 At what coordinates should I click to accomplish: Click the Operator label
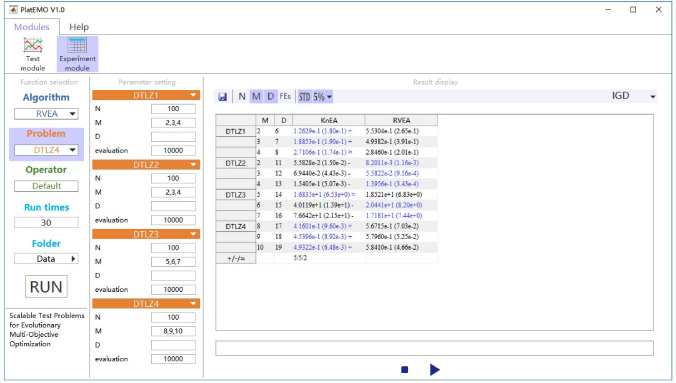pyautogui.click(x=46, y=170)
